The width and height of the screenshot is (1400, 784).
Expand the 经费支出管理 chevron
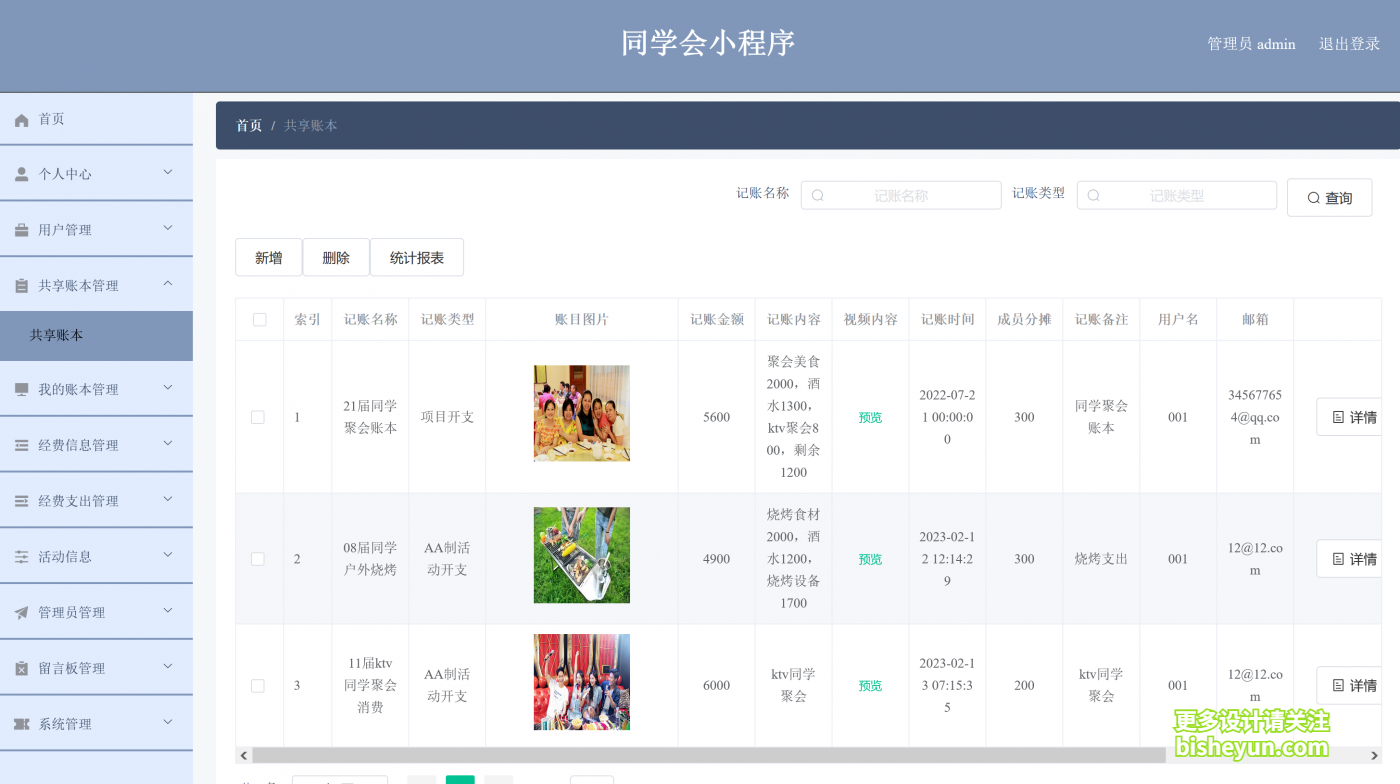point(168,500)
